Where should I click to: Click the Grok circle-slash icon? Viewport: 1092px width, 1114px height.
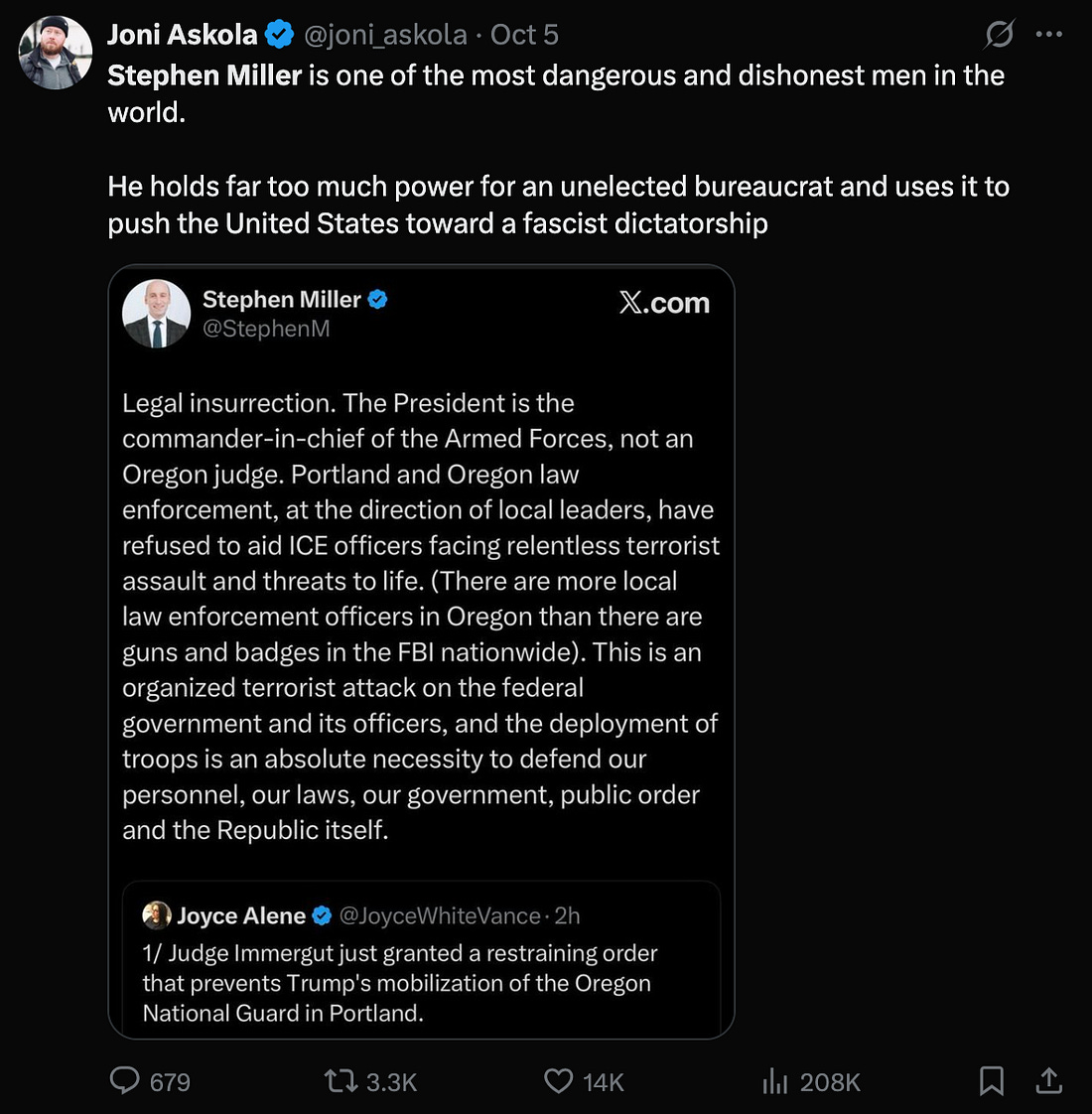coord(999,35)
